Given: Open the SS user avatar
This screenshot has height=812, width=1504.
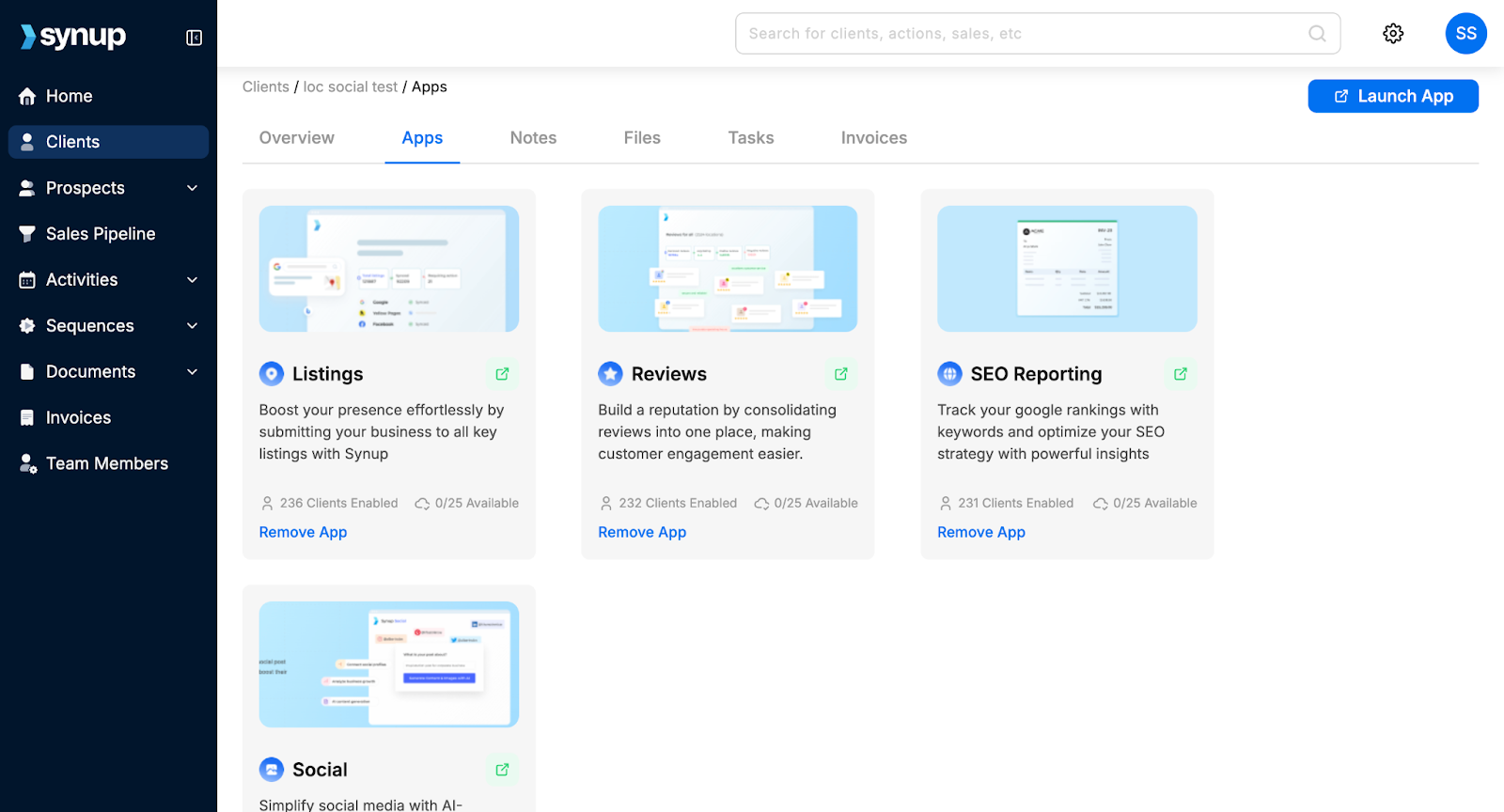Looking at the screenshot, I should (1465, 34).
